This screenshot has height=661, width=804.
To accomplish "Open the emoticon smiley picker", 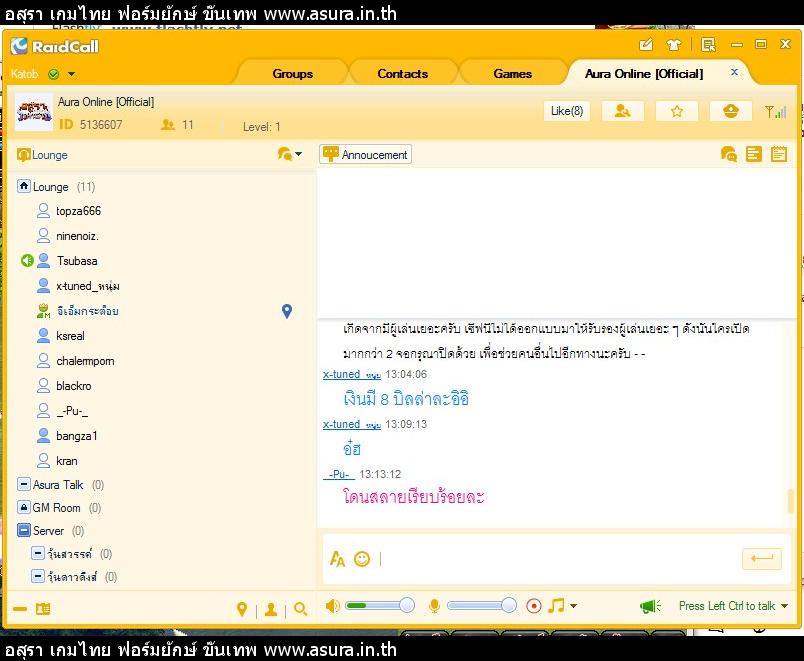I will 362,559.
